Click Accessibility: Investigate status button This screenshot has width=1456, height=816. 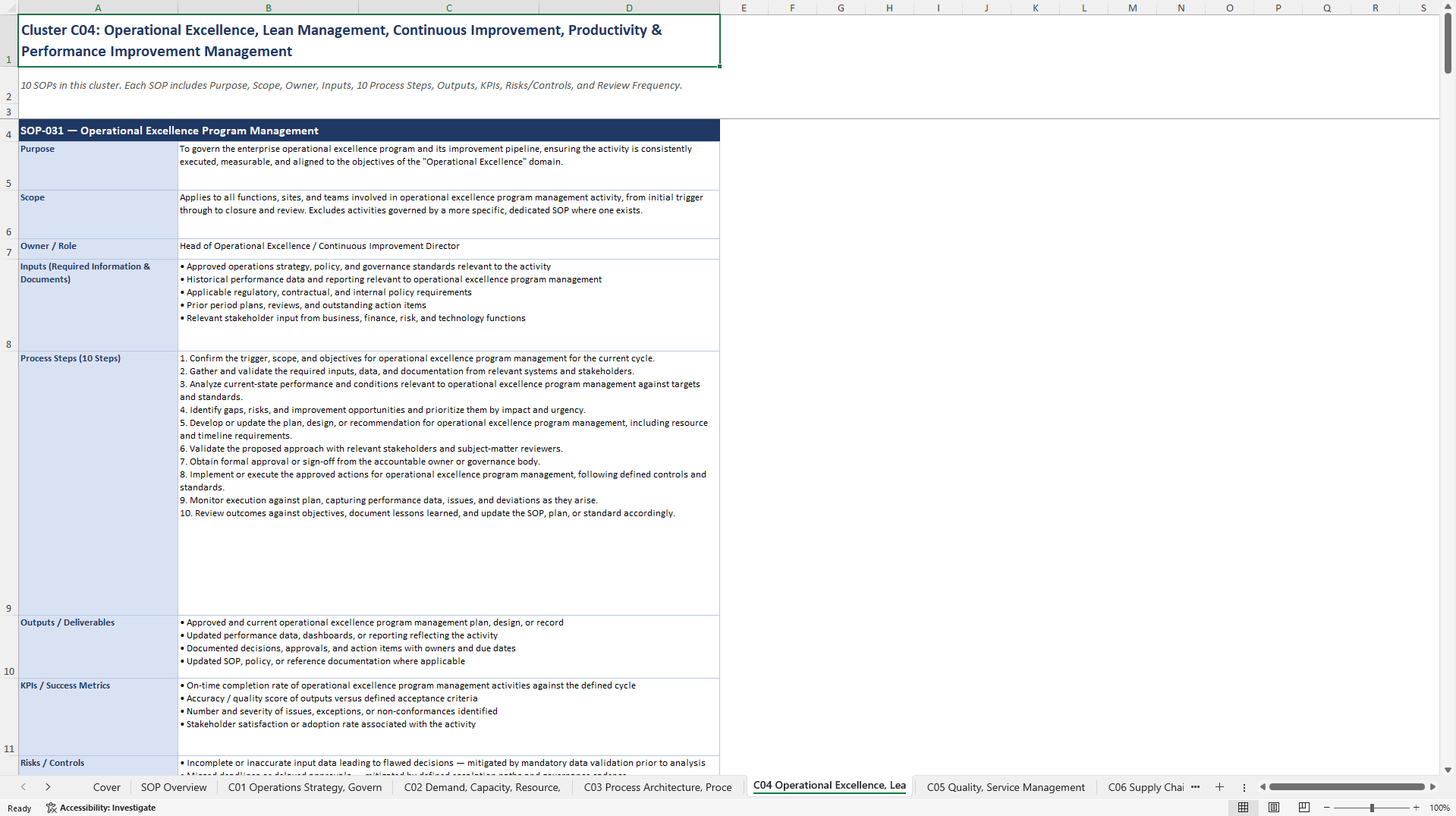(x=101, y=808)
